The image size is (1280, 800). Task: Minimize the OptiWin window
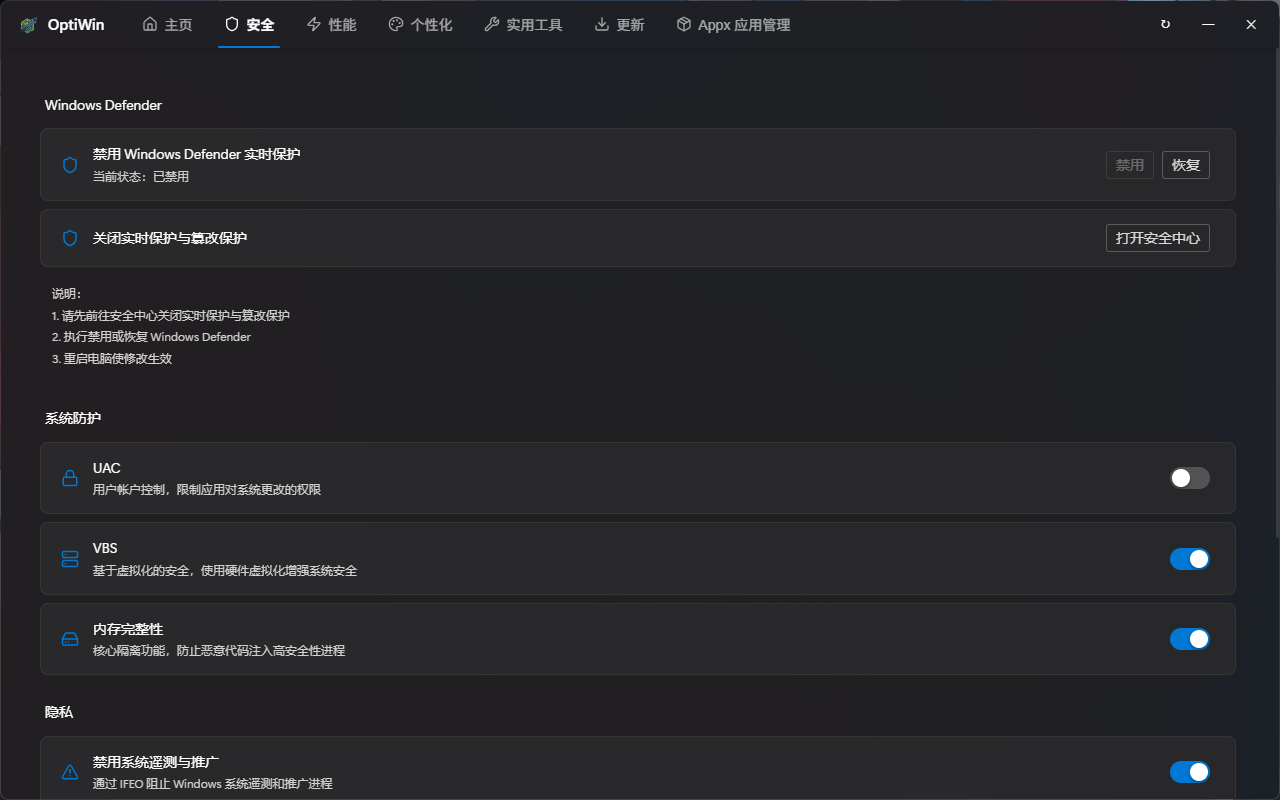click(x=1208, y=25)
